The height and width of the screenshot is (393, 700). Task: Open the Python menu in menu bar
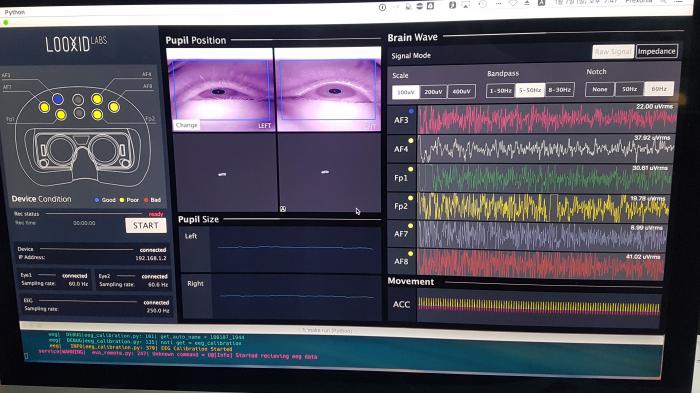pyautogui.click(x=15, y=12)
